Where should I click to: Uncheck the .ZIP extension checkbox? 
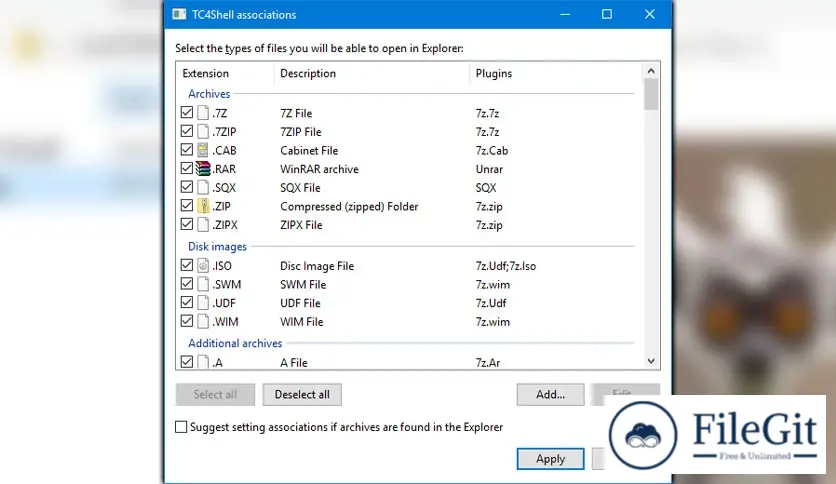click(187, 206)
